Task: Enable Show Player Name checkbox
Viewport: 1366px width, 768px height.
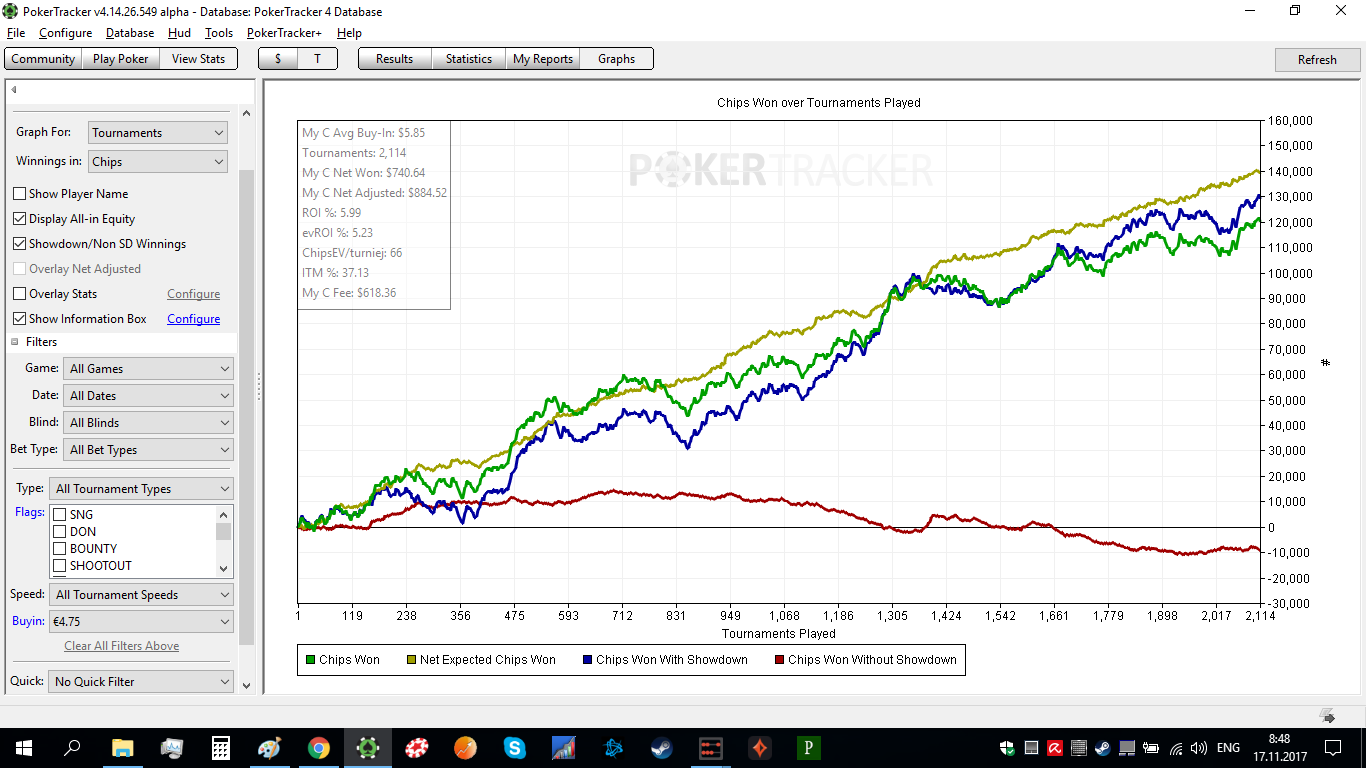Action: tap(19, 194)
